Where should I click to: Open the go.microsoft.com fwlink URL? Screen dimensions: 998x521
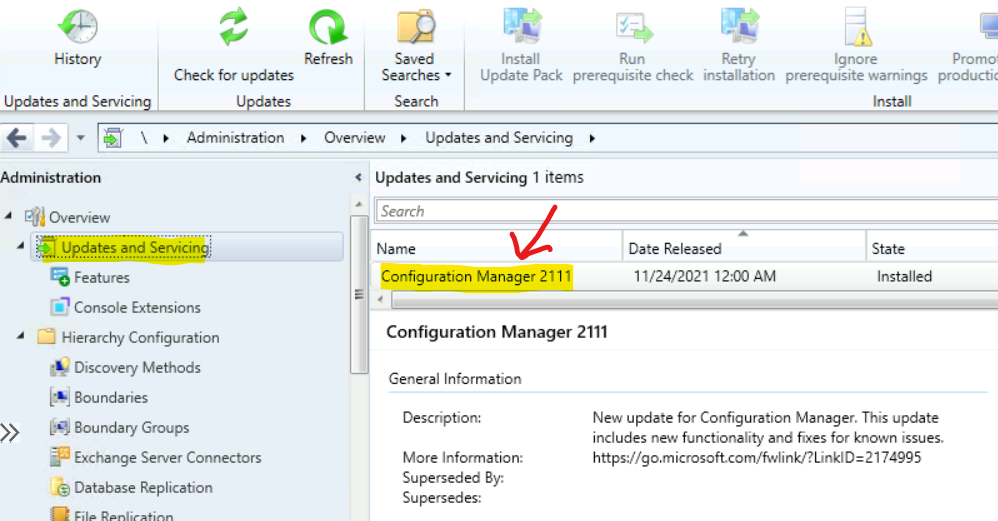757,458
